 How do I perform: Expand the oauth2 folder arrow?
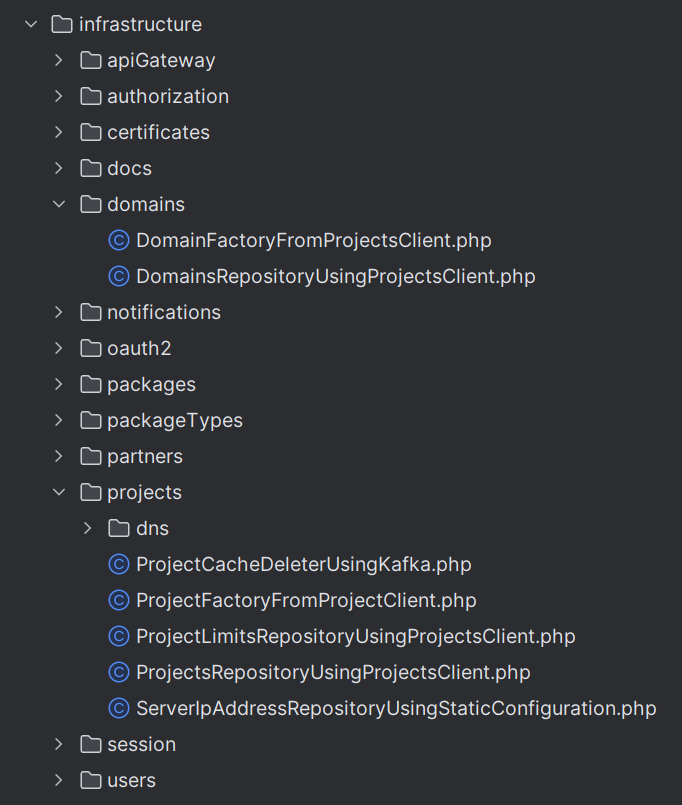[x=59, y=348]
